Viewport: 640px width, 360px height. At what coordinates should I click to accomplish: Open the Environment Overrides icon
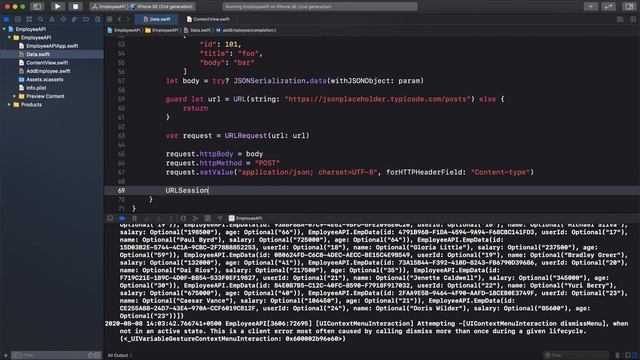point(208,218)
